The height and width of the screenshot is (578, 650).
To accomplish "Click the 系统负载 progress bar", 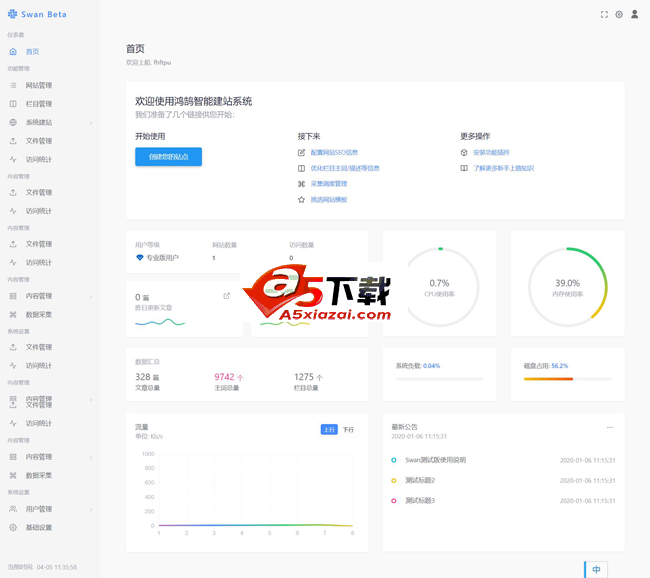I will [x=439, y=379].
